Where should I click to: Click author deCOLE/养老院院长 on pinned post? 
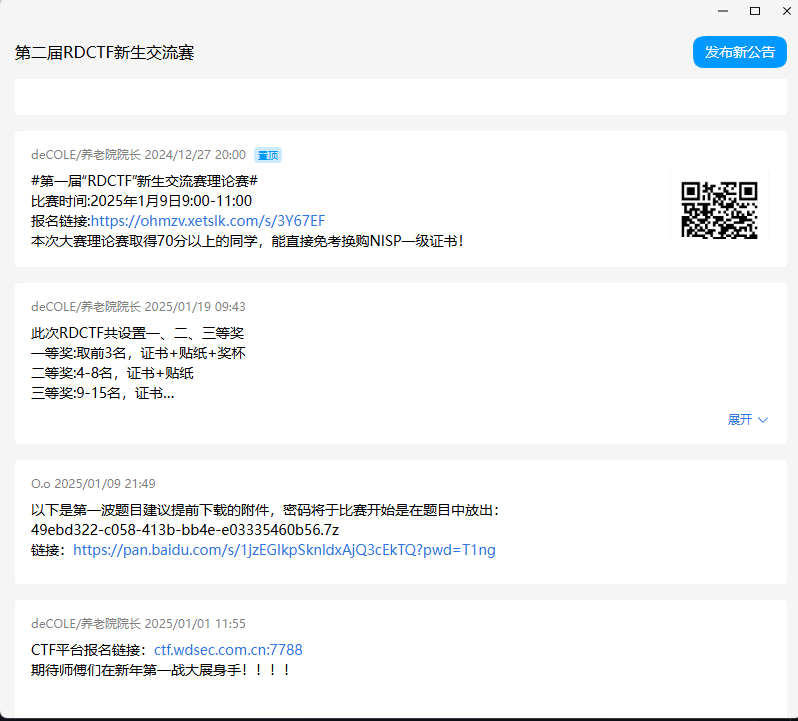(86, 155)
